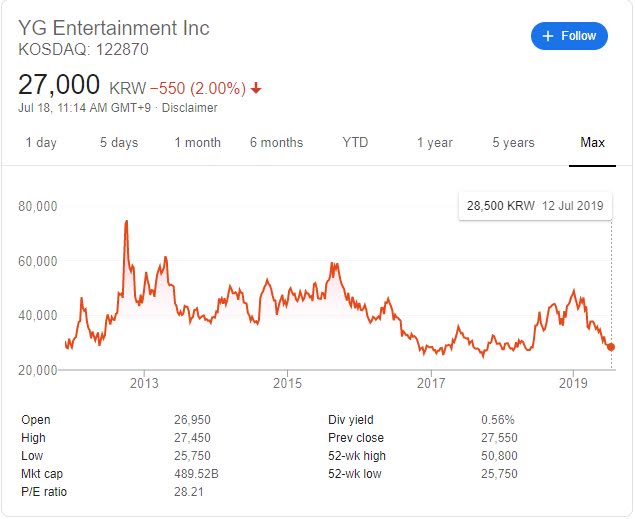
Task: Click the −550 (2.00%) change value
Action: [x=198, y=88]
